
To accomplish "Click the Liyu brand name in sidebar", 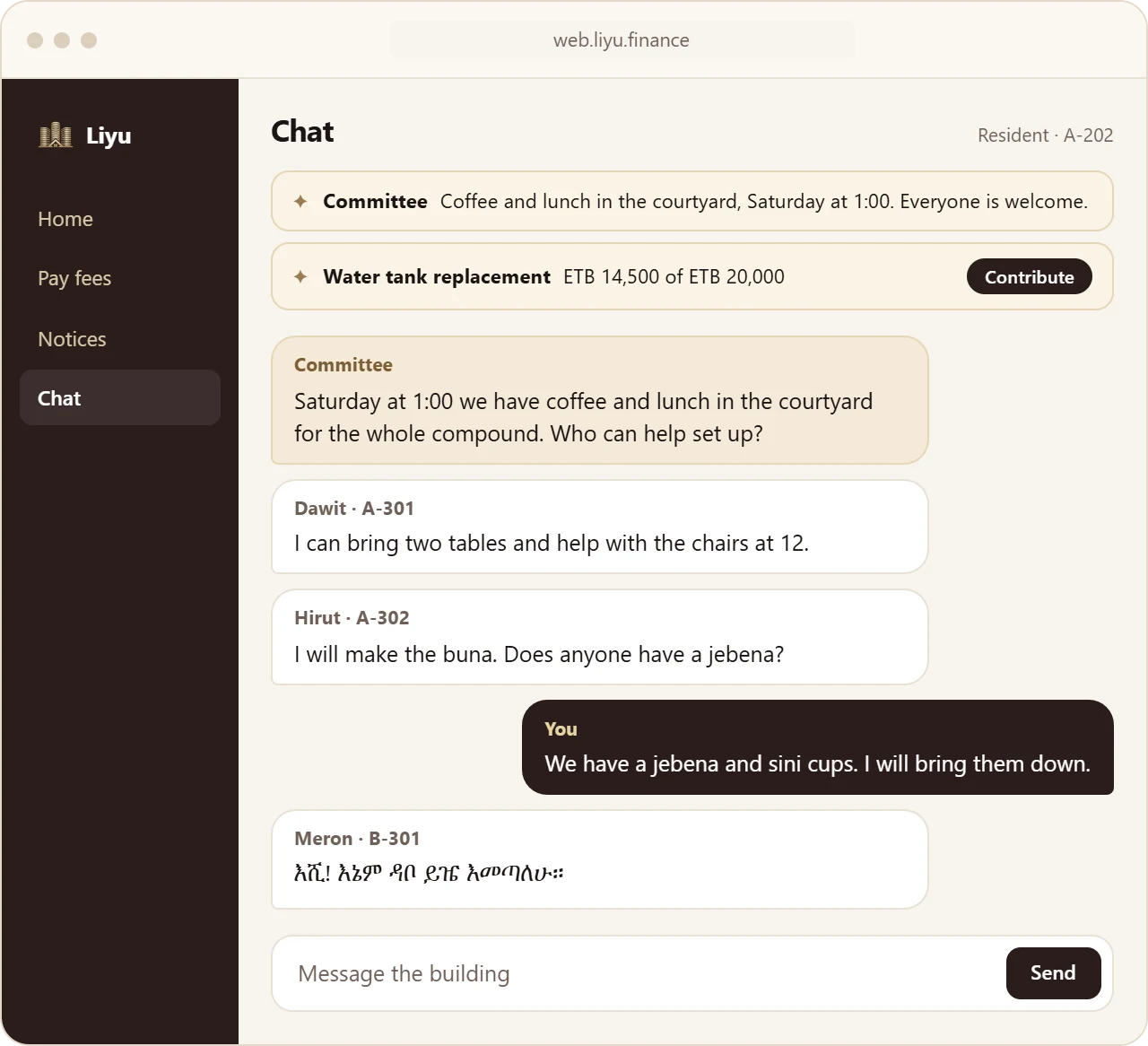I will point(109,135).
